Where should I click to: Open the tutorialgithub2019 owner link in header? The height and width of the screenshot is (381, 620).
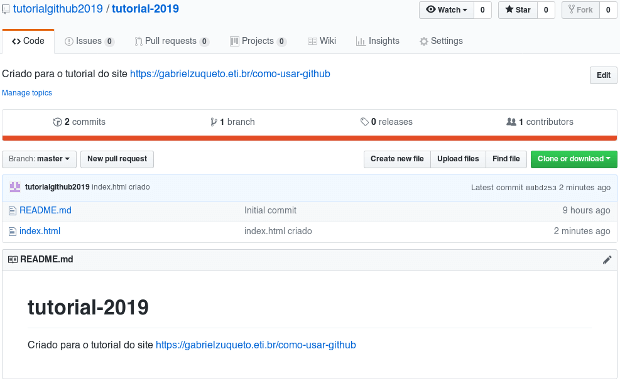click(58, 9)
